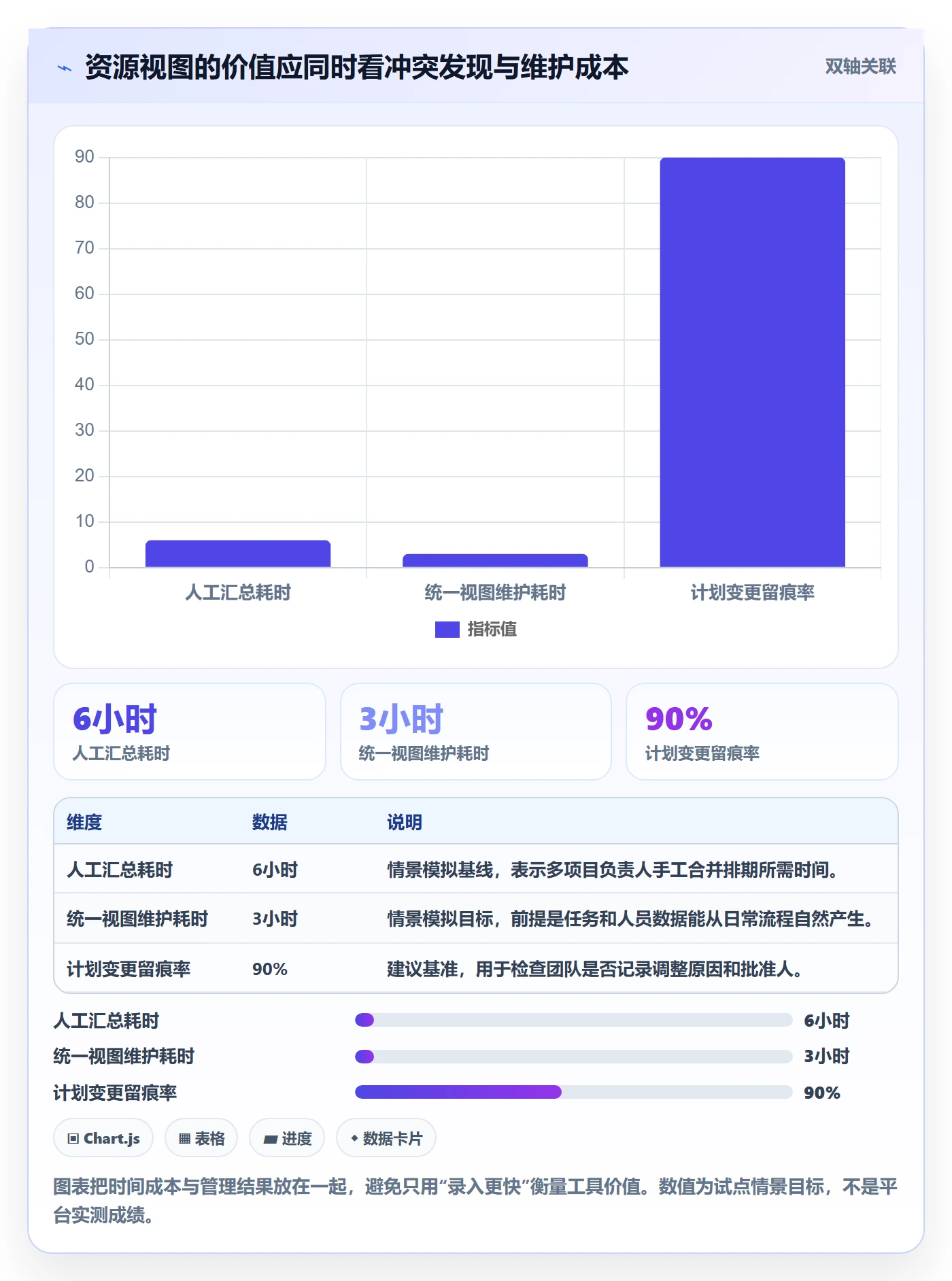Click description starting 情景模拟目标
This screenshot has width=952, height=1281.
pos(630,919)
